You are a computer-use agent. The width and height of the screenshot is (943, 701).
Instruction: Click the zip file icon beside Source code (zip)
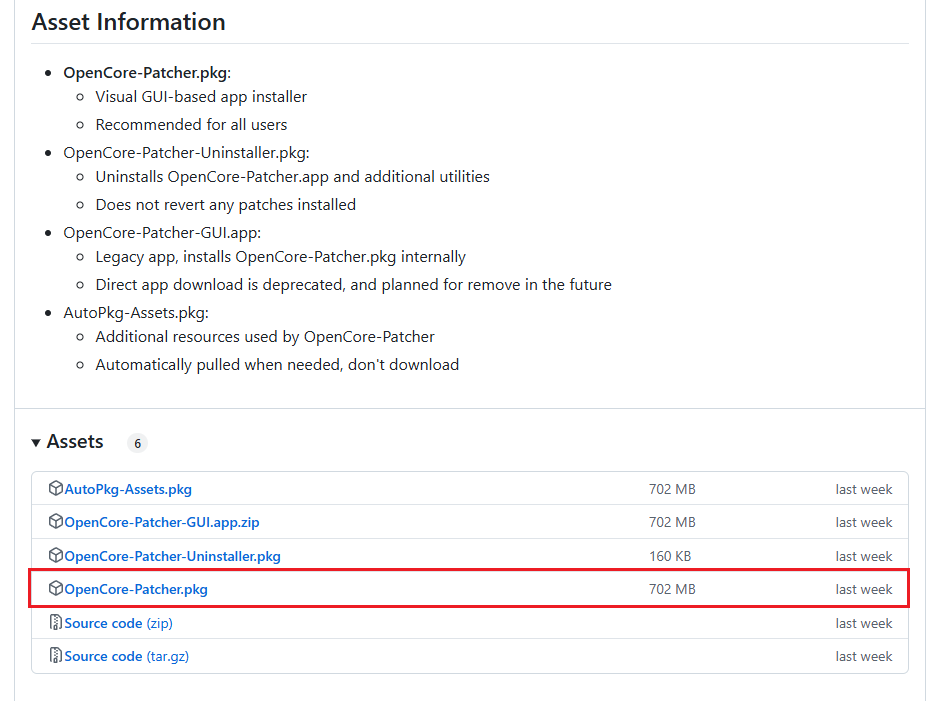click(55, 622)
